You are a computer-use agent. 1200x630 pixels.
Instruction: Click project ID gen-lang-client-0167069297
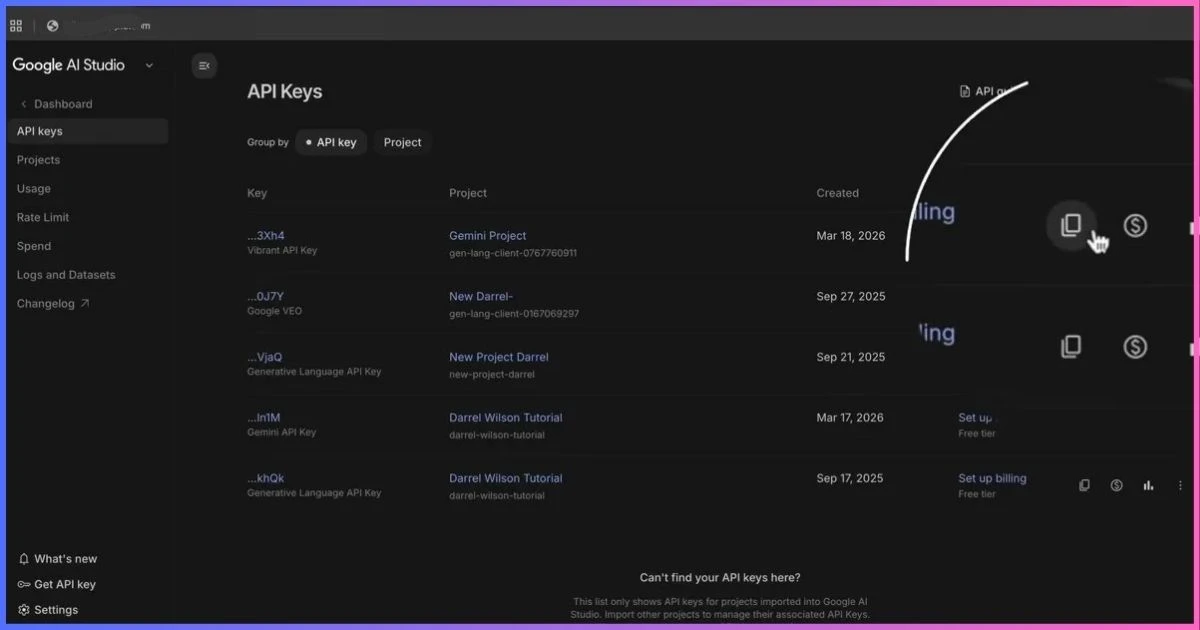514,314
